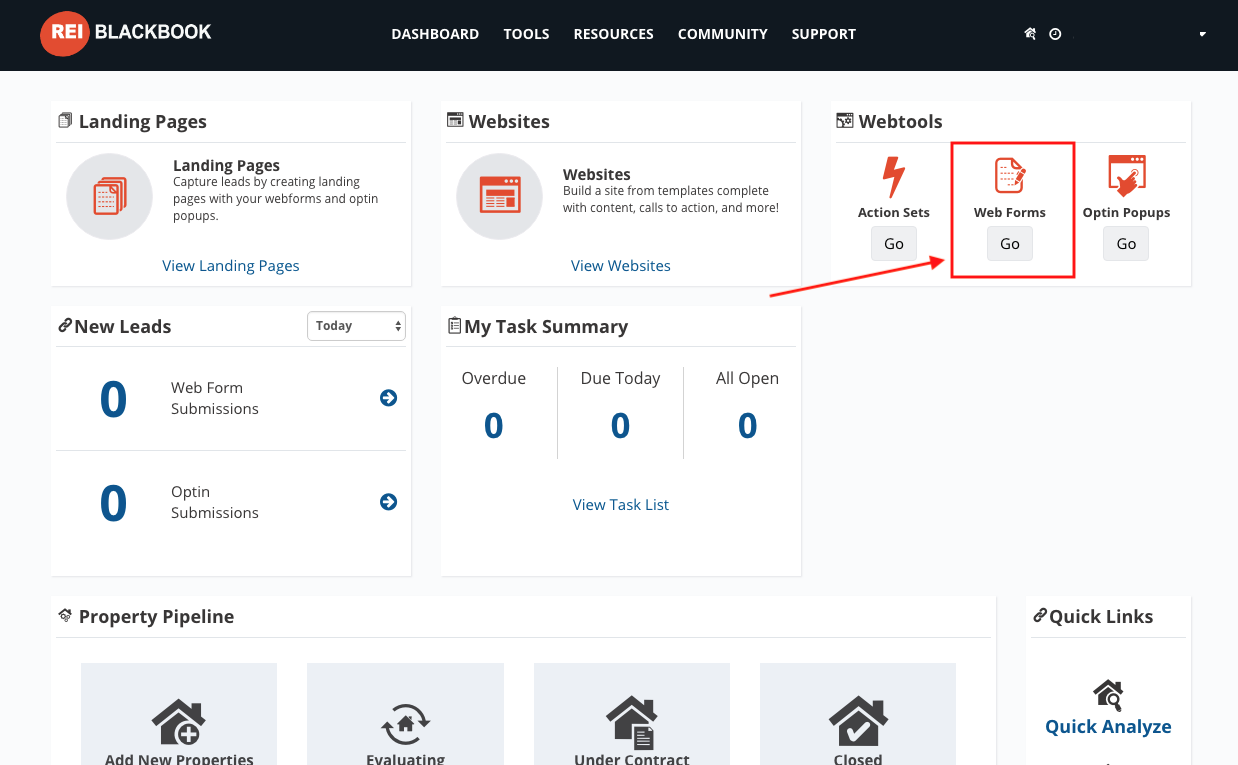The width and height of the screenshot is (1238, 765).
Task: Click the Landing Pages bold title text
Action: pyautogui.click(x=226, y=166)
